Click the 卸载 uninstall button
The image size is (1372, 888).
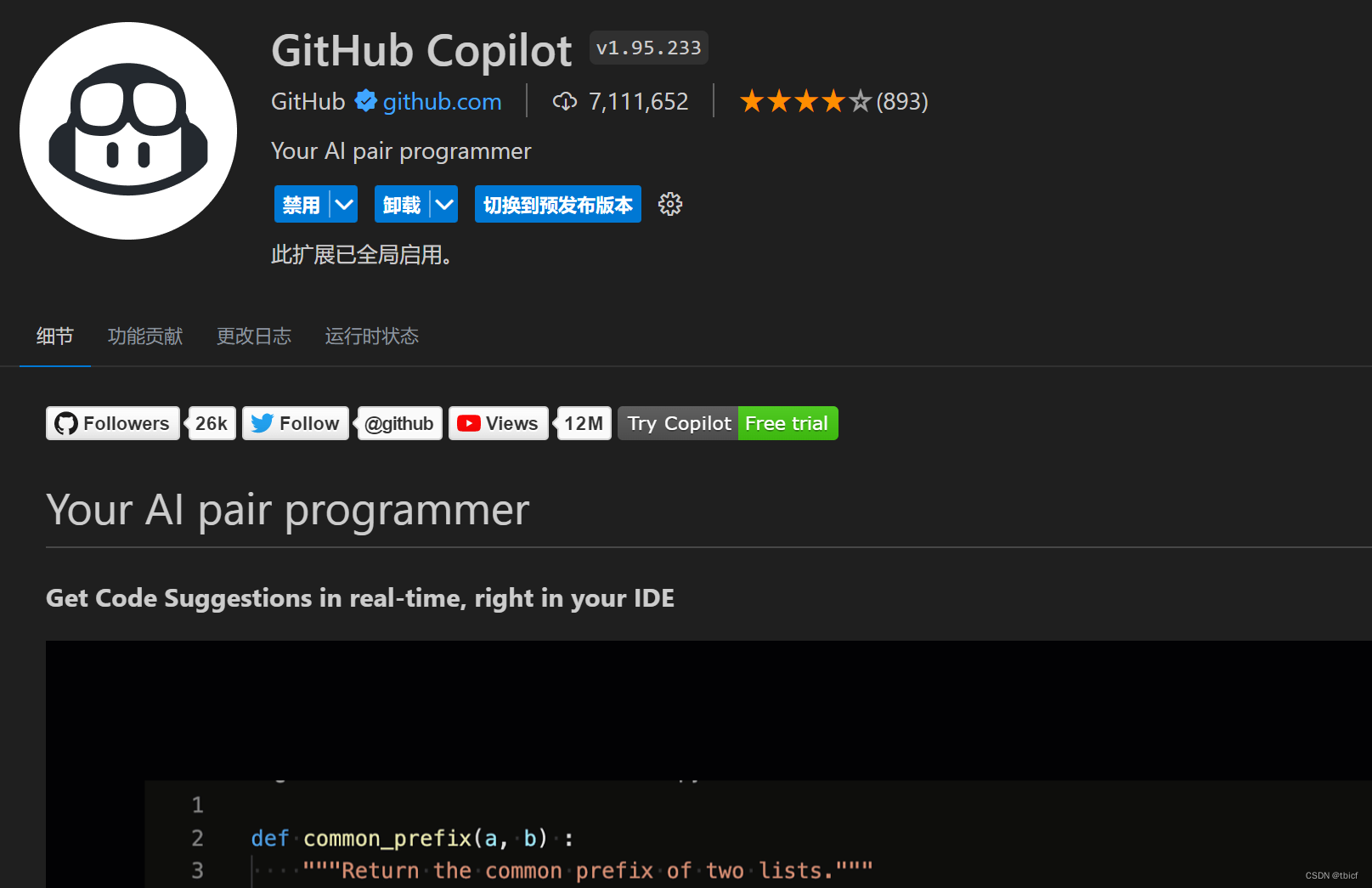tap(402, 204)
